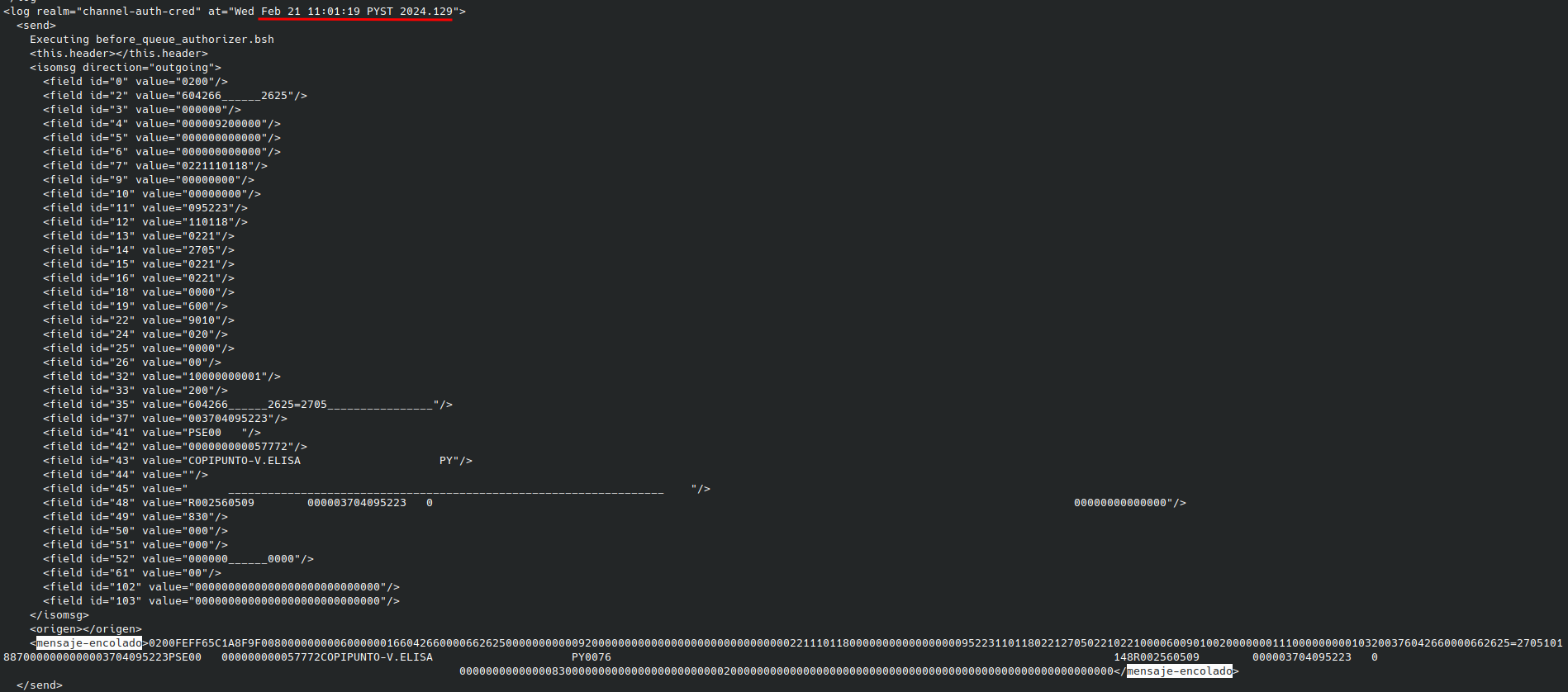Image resolution: width=1568 pixels, height=692 pixels.
Task: Click field id 50 value 000
Action: pyautogui.click(x=135, y=531)
